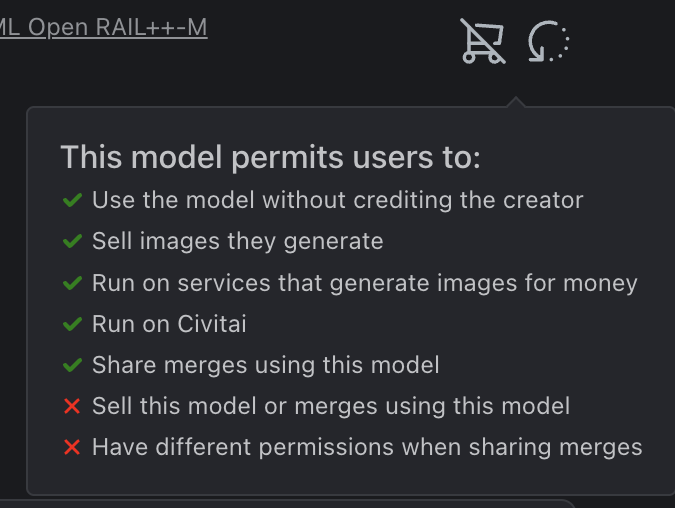Click green checkmark beside 'Run on Civitai'
This screenshot has height=508, width=675.
tap(72, 324)
